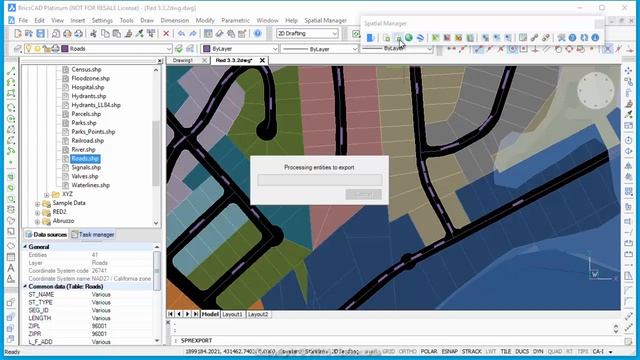
Task: Click the red X Delete icon
Action: click(x=166, y=33)
